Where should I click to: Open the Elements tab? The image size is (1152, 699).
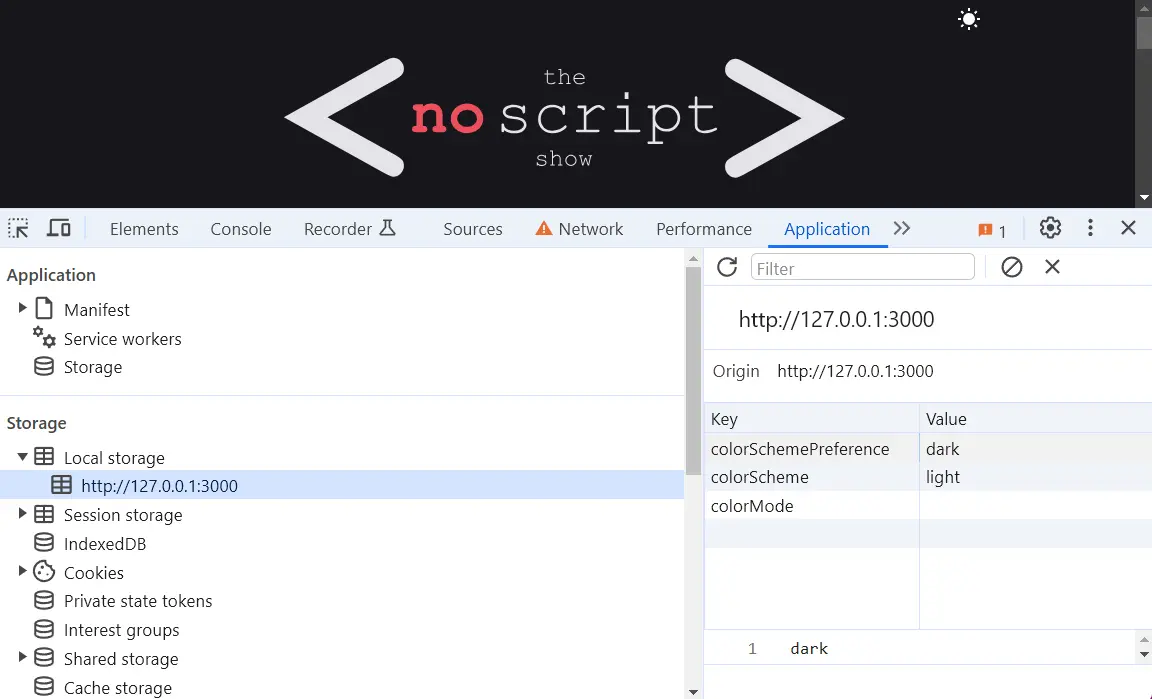[144, 229]
